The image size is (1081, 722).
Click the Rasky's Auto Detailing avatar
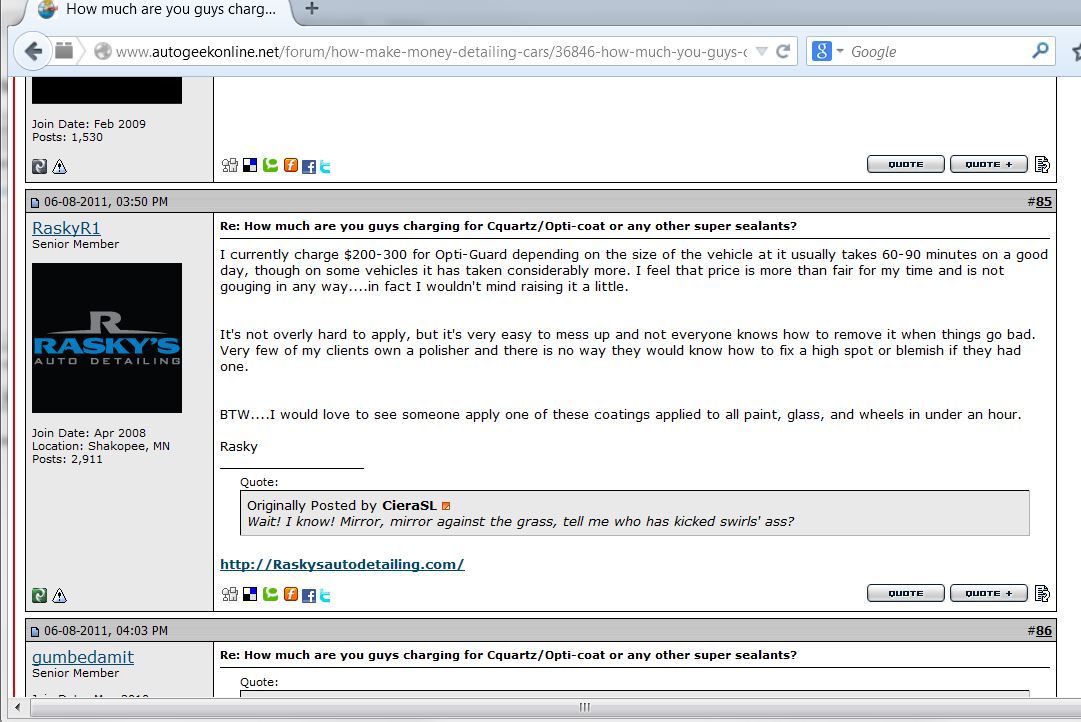[x=107, y=338]
